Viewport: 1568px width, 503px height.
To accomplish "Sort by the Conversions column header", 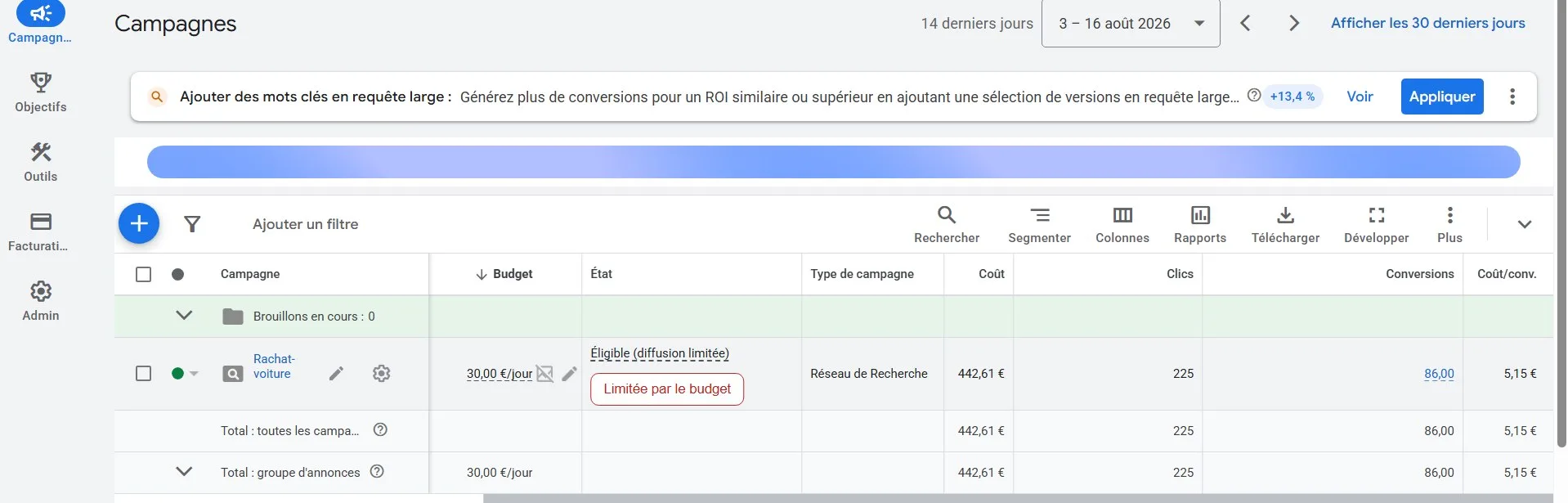I will tap(1420, 274).
